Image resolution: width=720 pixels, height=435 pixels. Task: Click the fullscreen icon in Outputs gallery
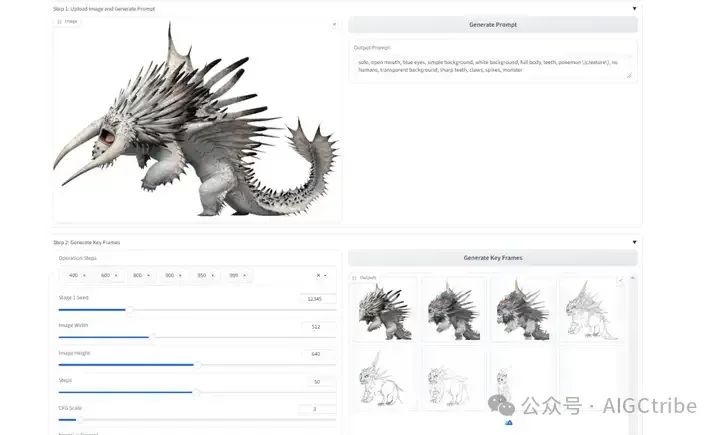coord(620,280)
